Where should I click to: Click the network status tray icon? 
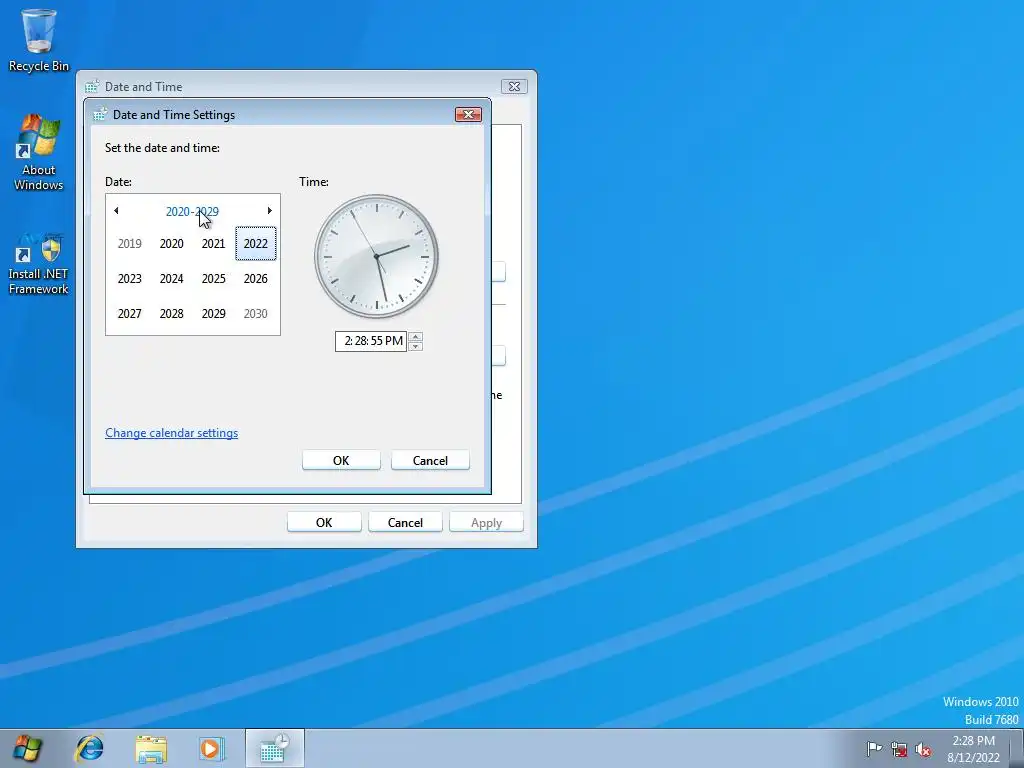pyautogui.click(x=899, y=749)
